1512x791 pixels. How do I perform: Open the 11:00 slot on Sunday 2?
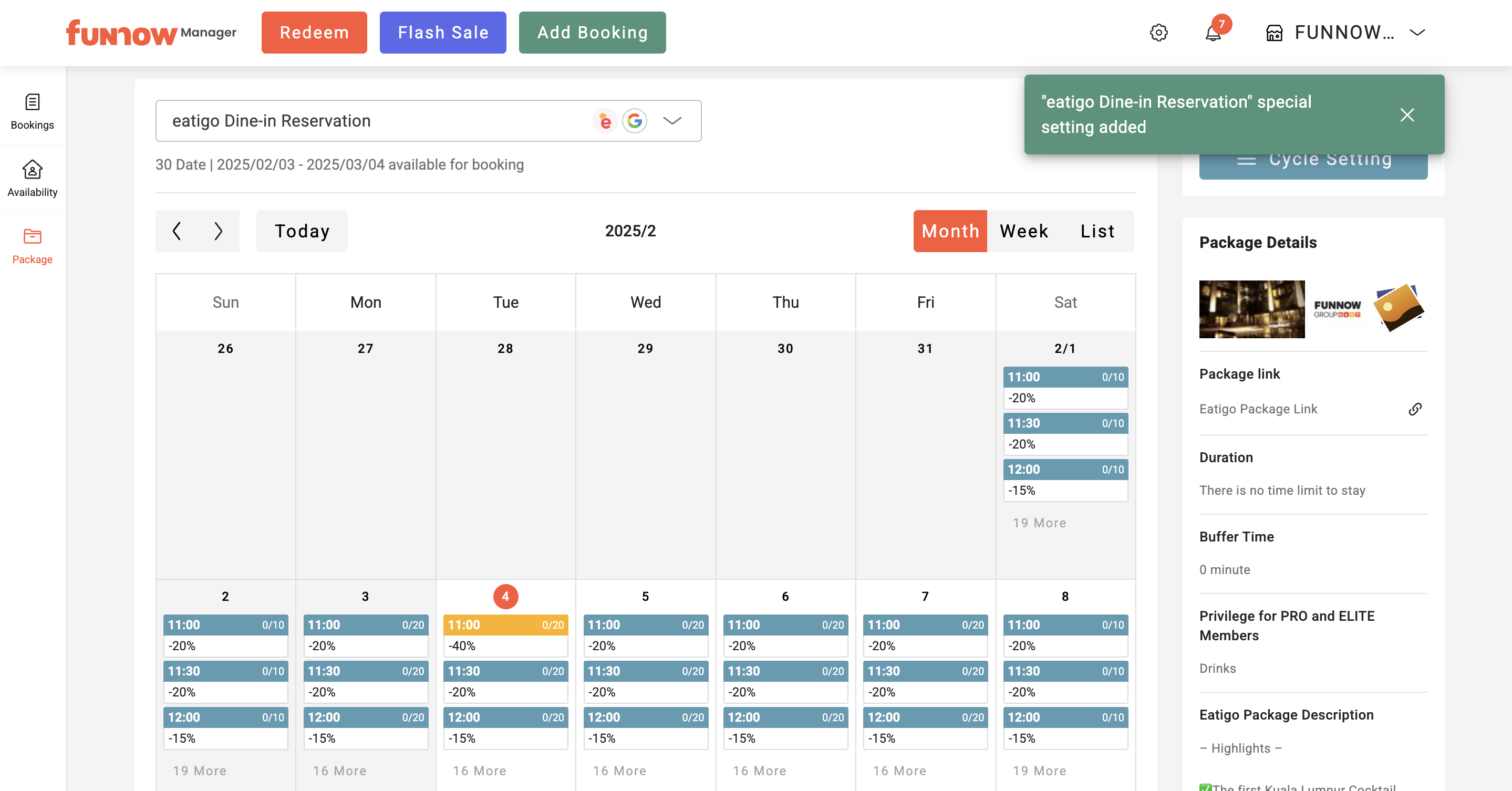[x=225, y=636]
